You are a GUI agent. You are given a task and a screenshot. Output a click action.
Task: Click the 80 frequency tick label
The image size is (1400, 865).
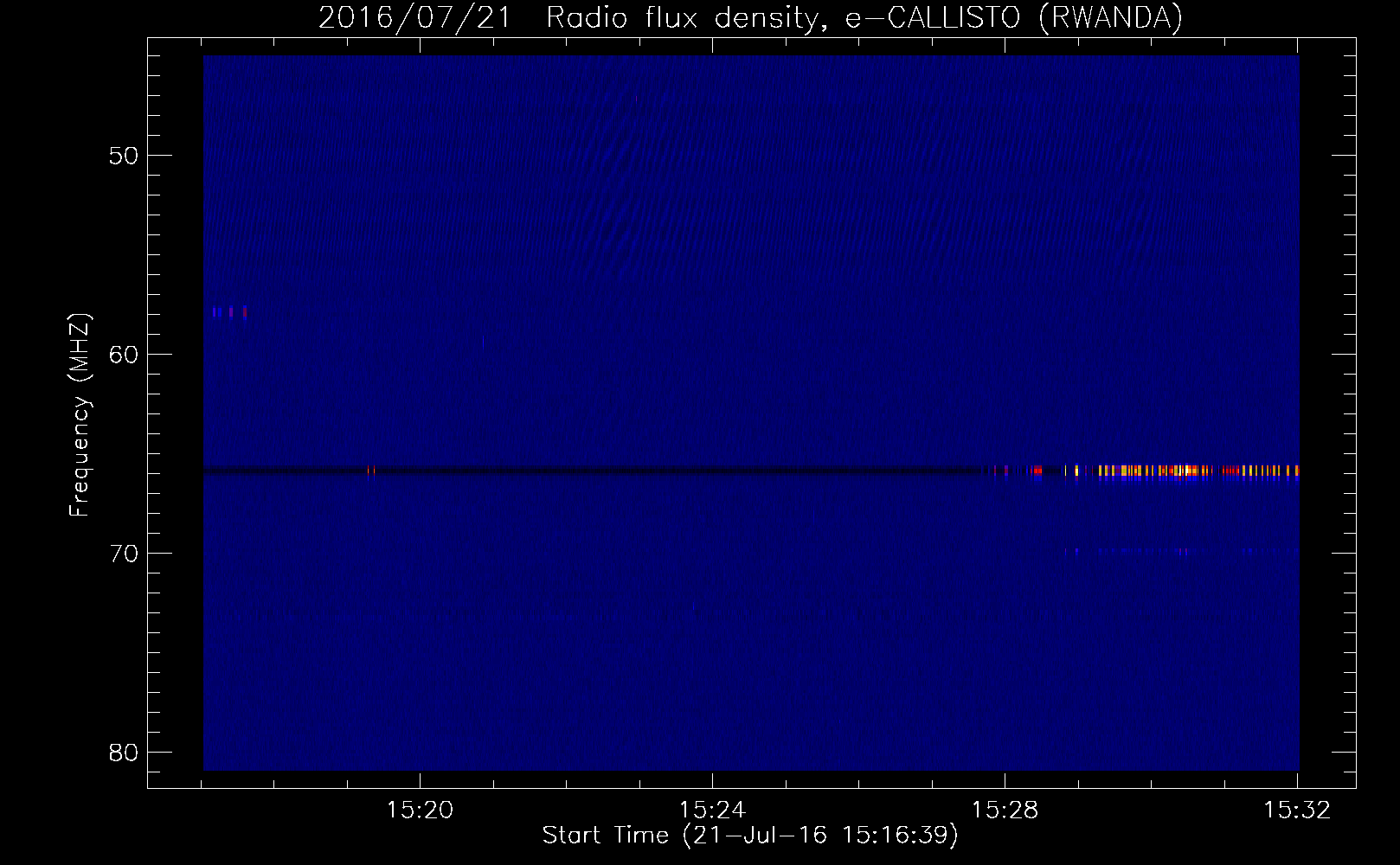125,752
